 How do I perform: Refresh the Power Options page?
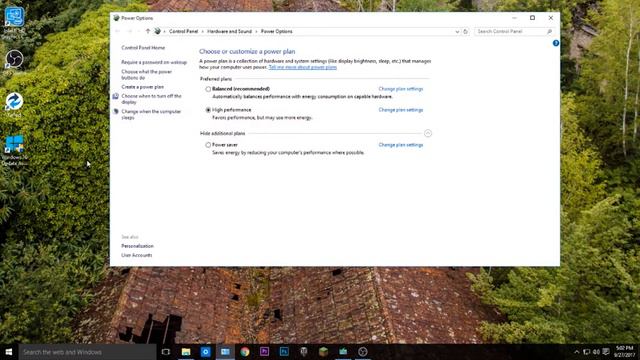click(x=465, y=31)
